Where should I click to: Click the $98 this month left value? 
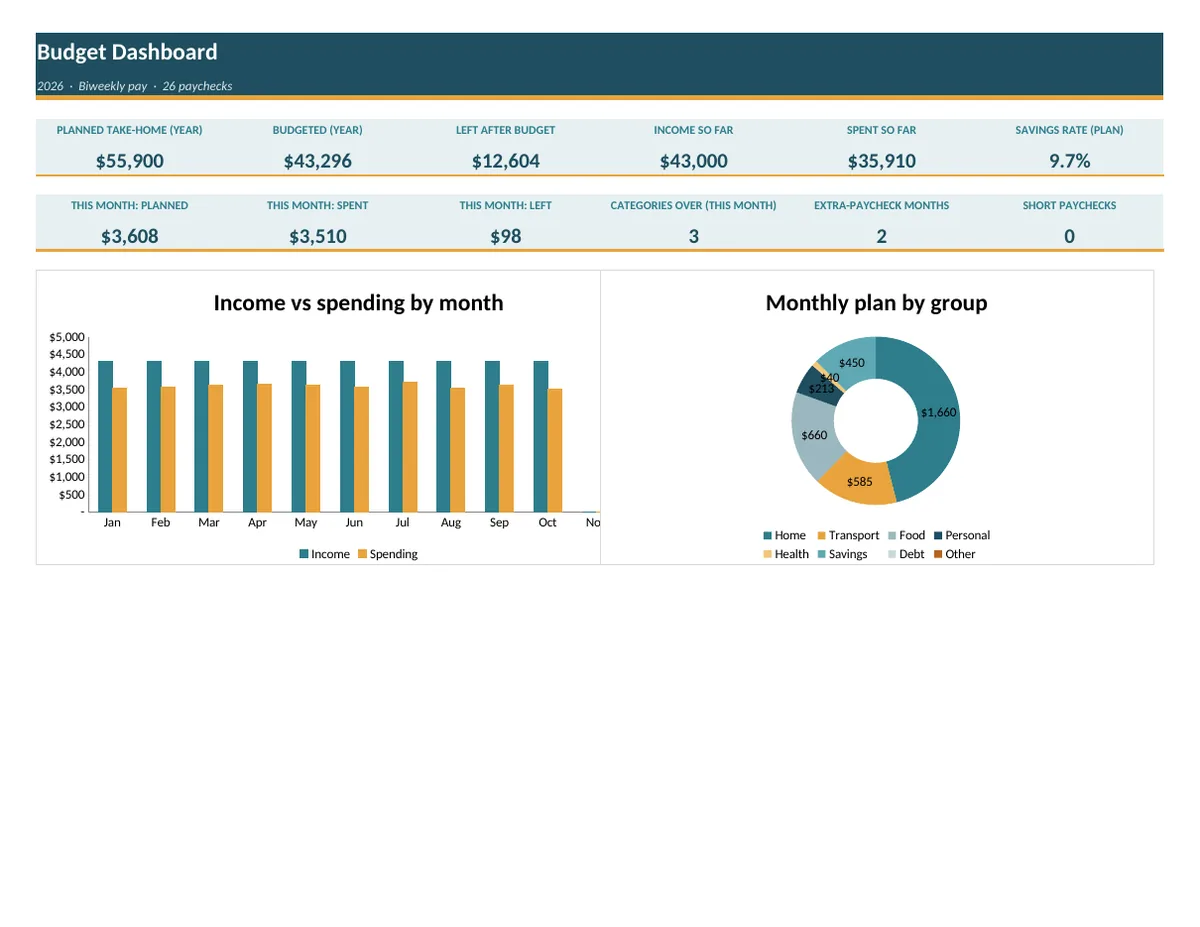(x=505, y=236)
